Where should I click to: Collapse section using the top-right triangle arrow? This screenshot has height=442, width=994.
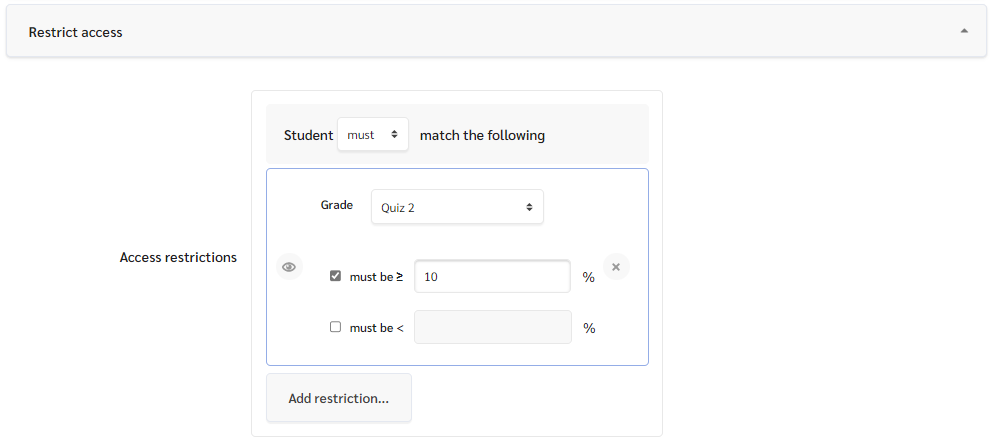click(x=964, y=30)
